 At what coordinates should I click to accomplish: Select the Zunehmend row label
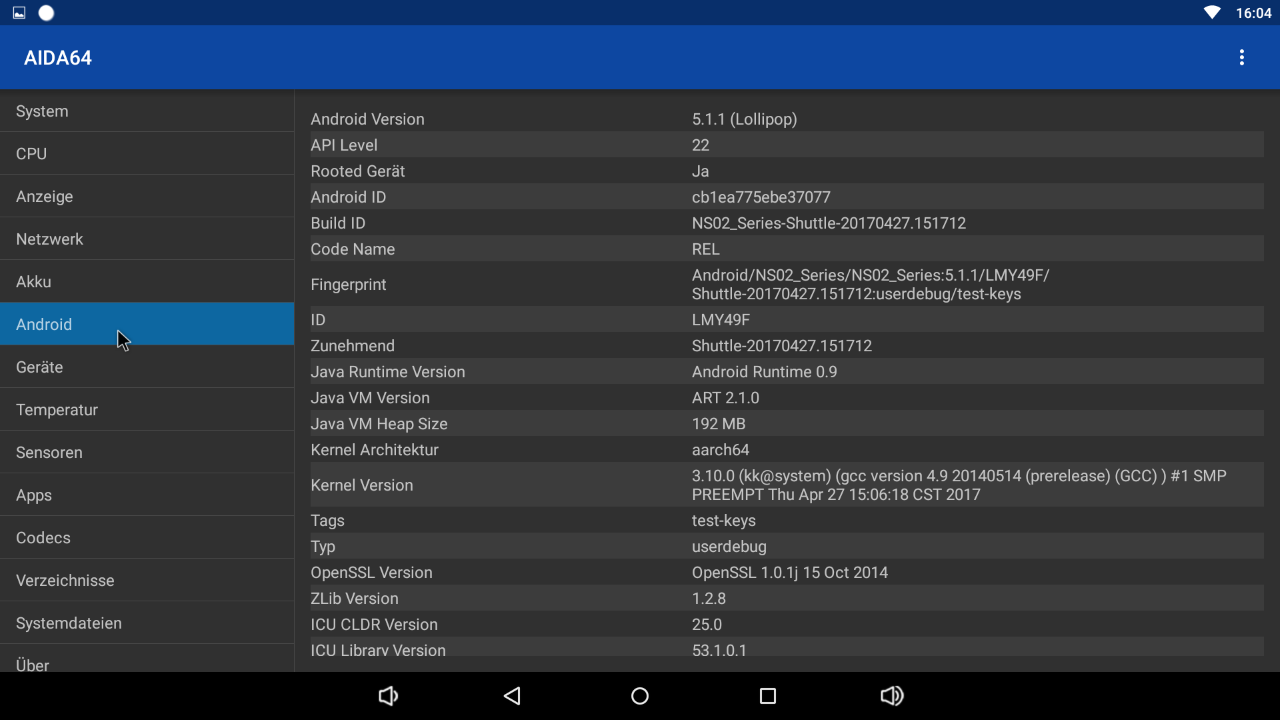pos(352,346)
